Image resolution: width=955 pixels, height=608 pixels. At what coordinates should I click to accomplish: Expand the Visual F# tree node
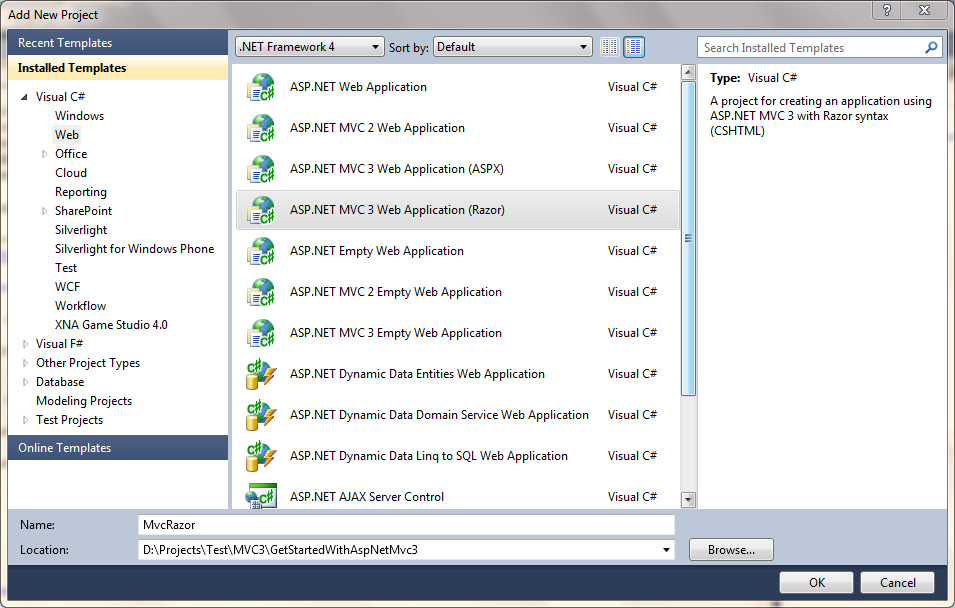click(25, 344)
